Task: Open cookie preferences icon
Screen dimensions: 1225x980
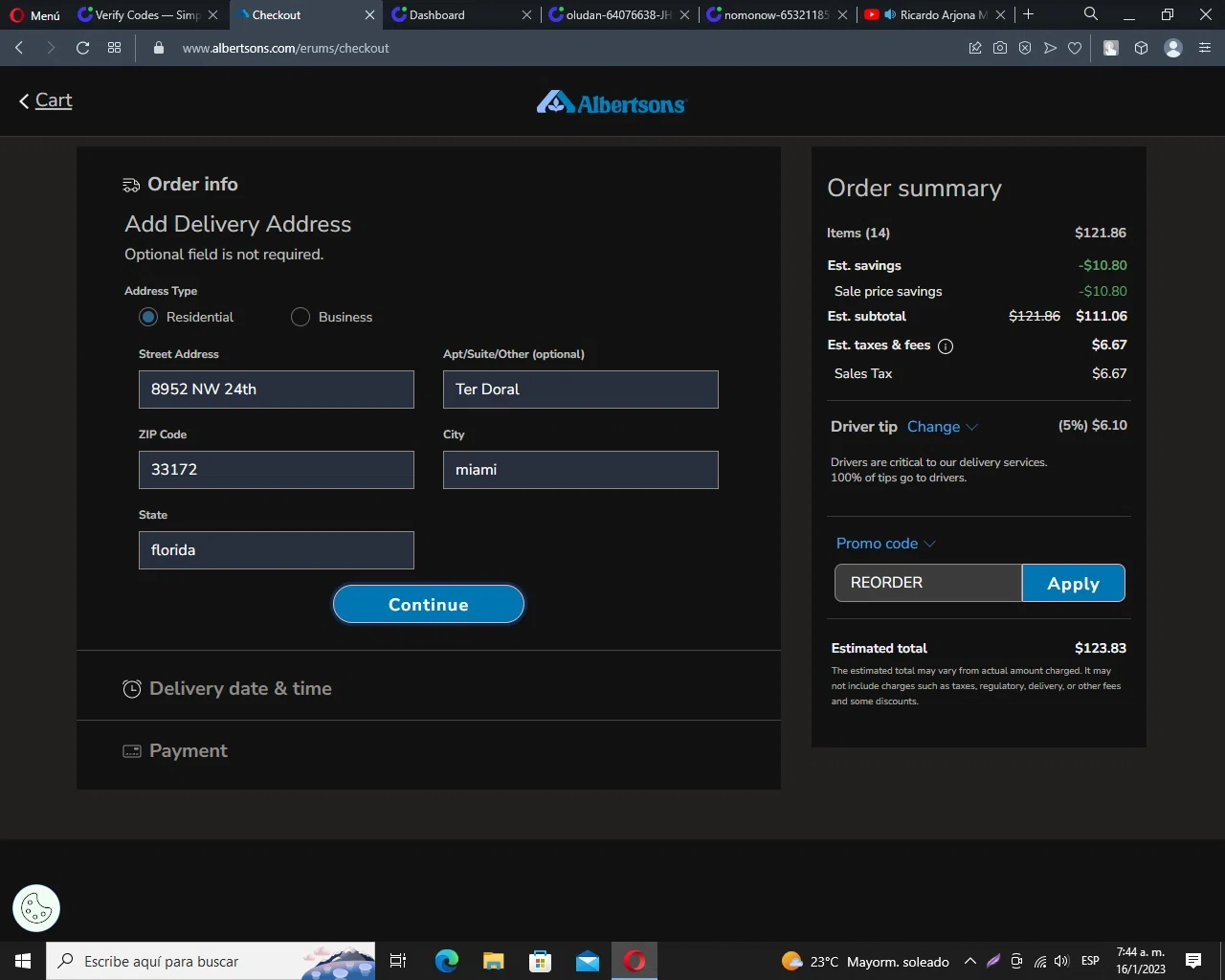Action: click(x=36, y=908)
